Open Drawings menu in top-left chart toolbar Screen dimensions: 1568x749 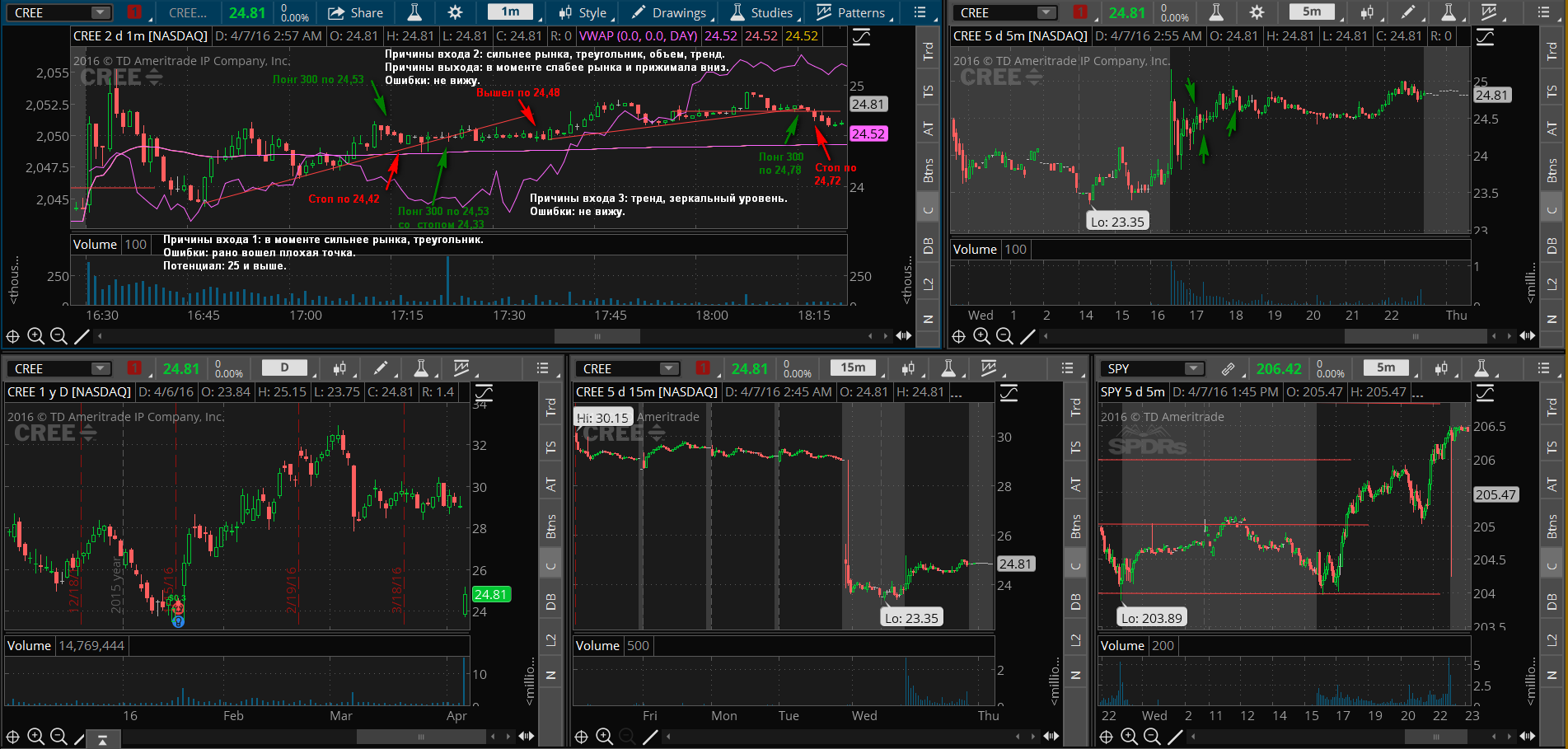(x=670, y=12)
